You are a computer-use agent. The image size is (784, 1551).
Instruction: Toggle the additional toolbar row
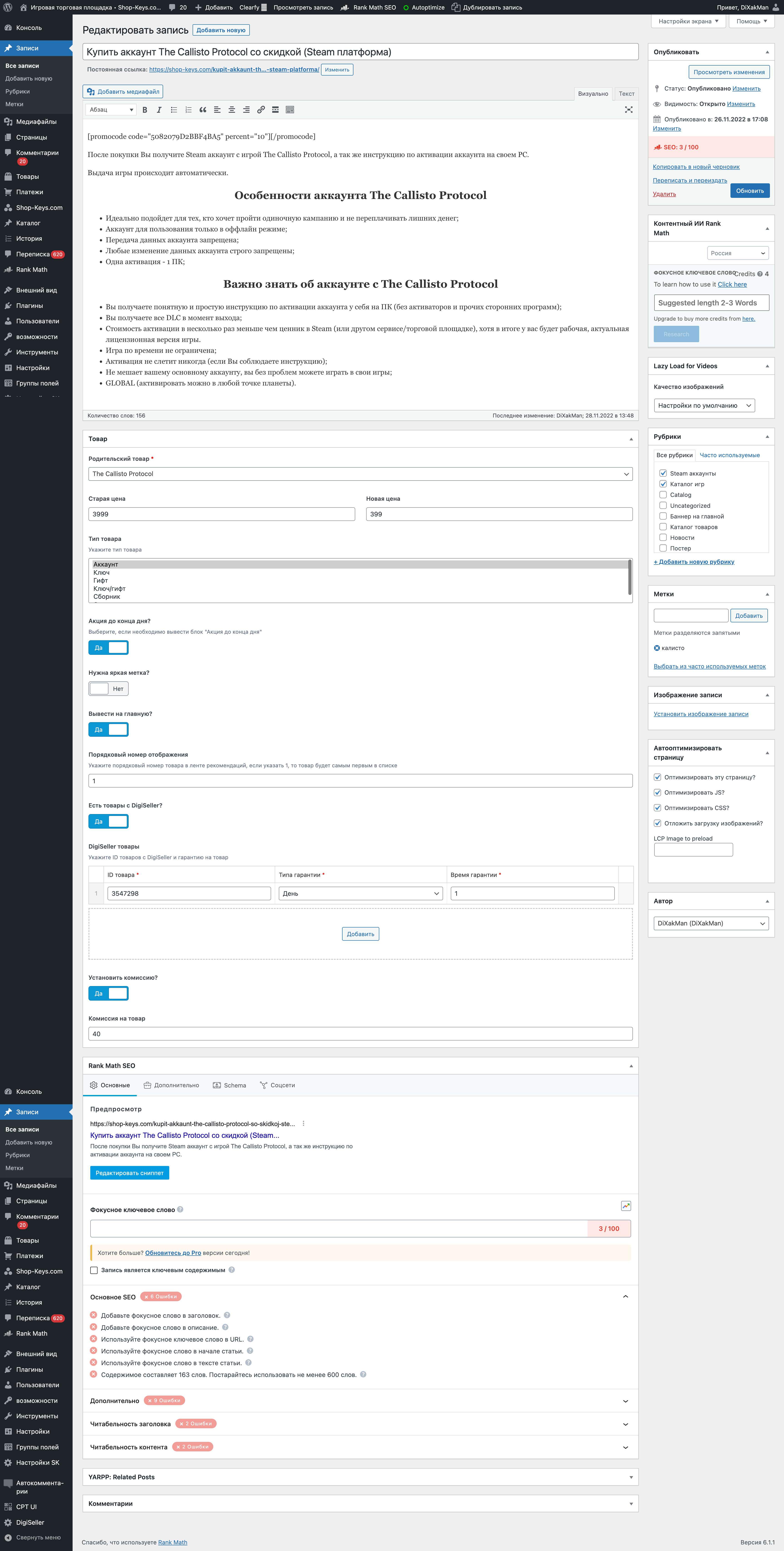click(290, 110)
